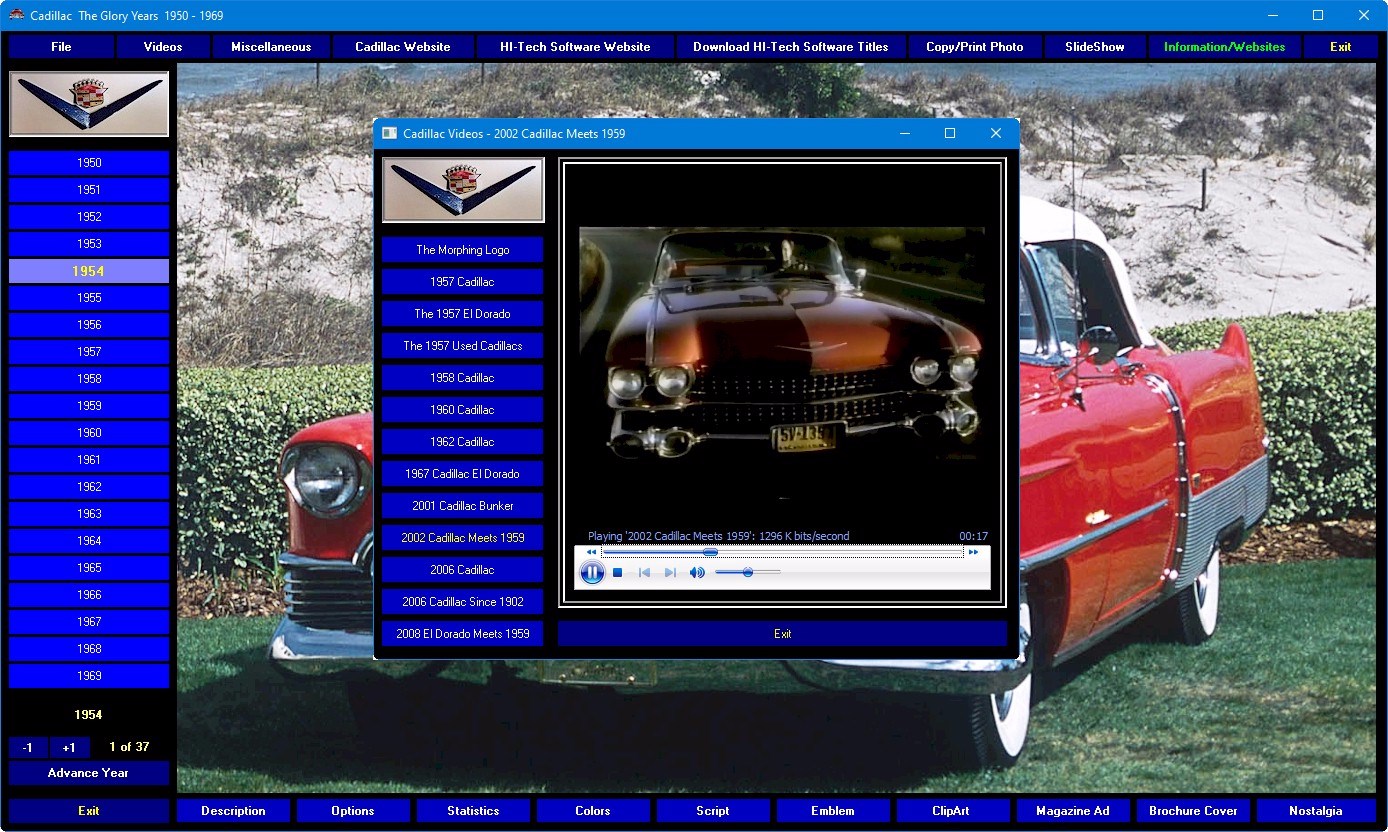This screenshot has height=832, width=1388.
Task: Play the 1960 Cadillac video
Action: click(x=463, y=410)
